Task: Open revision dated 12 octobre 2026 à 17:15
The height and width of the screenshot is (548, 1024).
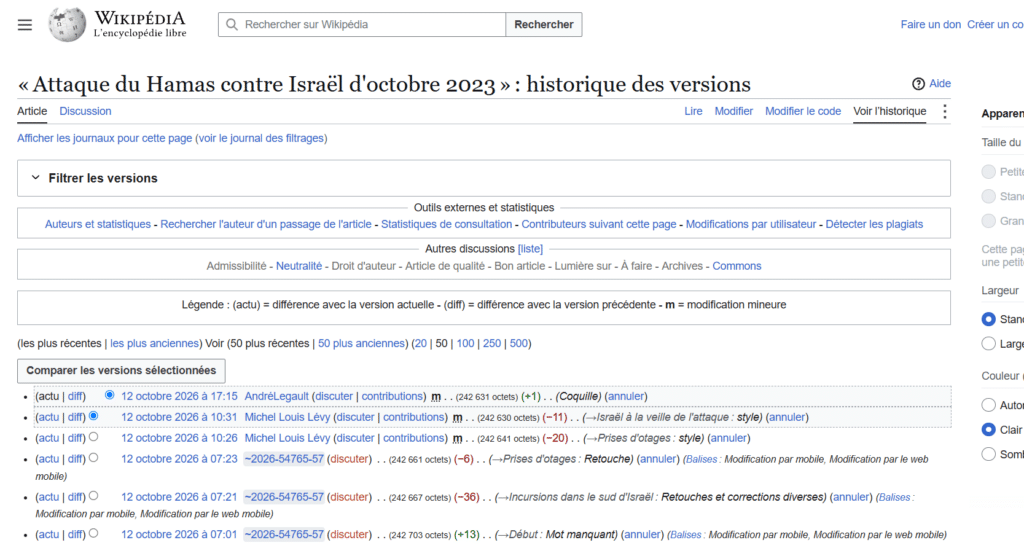Action: (179, 396)
